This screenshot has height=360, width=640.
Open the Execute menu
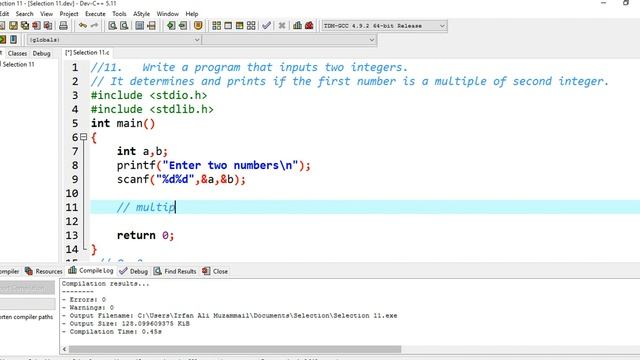pyautogui.click(x=95, y=13)
